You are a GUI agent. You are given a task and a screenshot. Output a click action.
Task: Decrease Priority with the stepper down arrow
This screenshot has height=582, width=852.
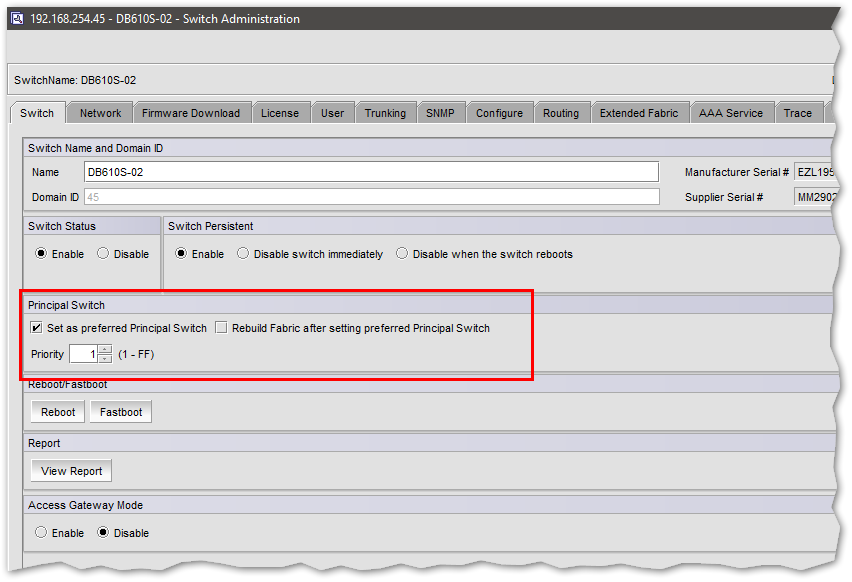[105, 358]
